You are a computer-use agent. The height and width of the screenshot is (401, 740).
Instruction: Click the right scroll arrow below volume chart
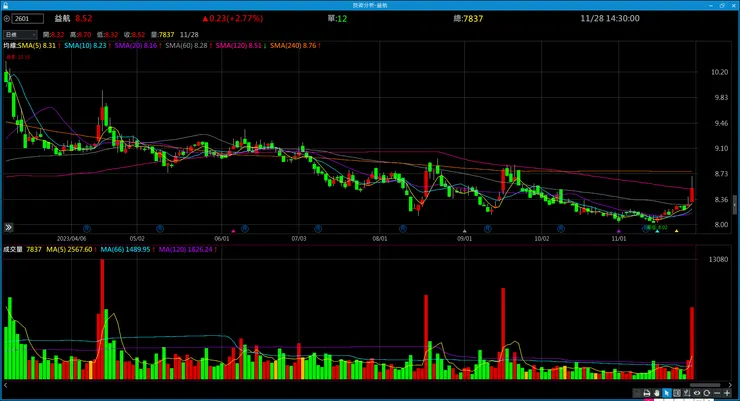coord(730,385)
